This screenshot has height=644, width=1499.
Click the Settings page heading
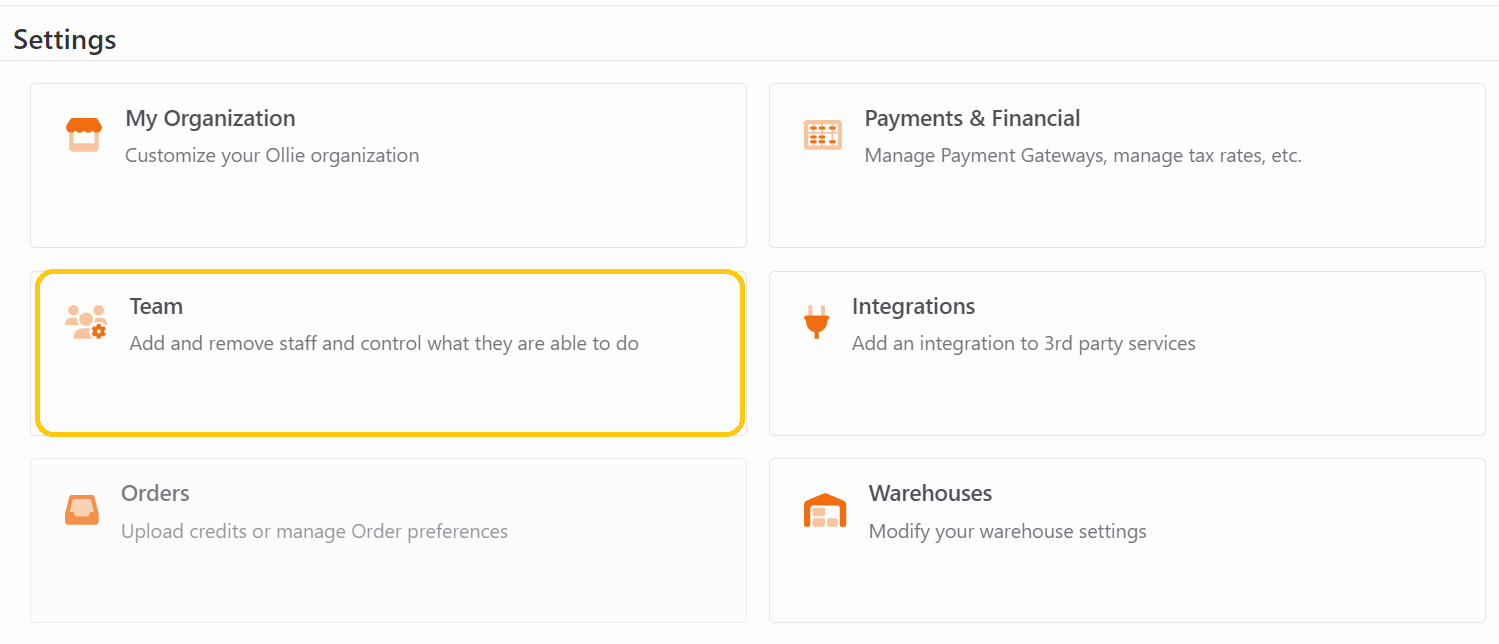tap(65, 39)
